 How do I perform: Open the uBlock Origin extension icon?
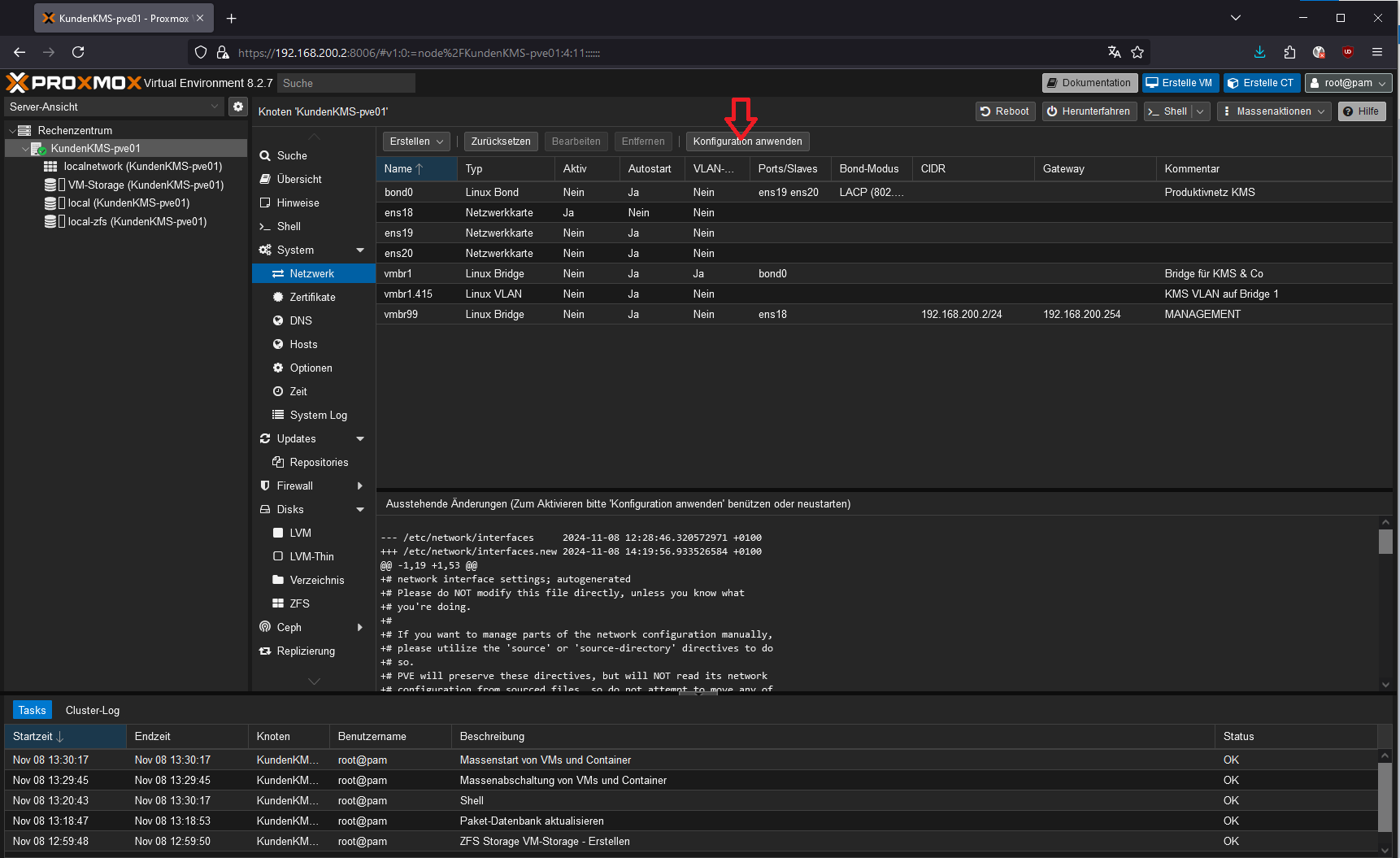tap(1348, 52)
